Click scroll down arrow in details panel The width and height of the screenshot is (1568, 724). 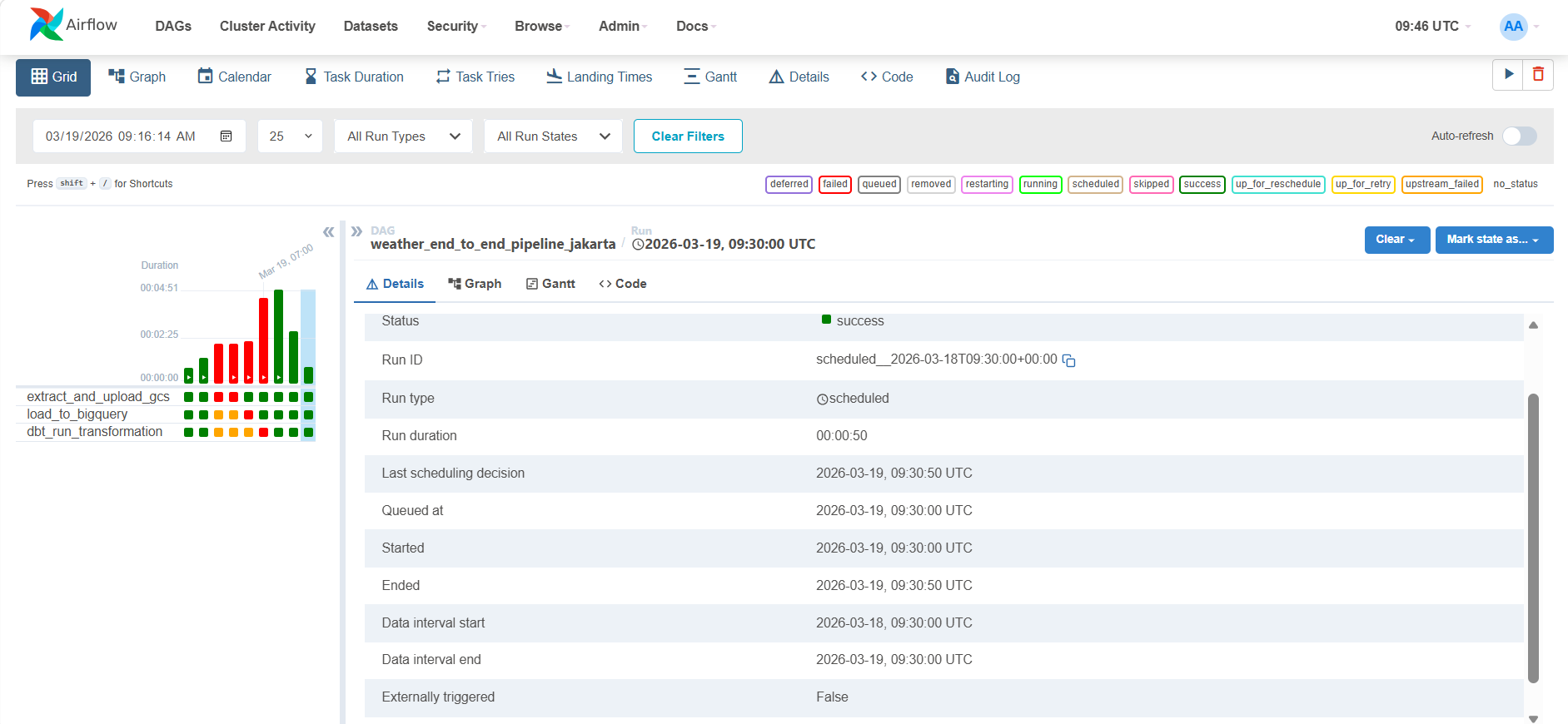pos(1533,718)
